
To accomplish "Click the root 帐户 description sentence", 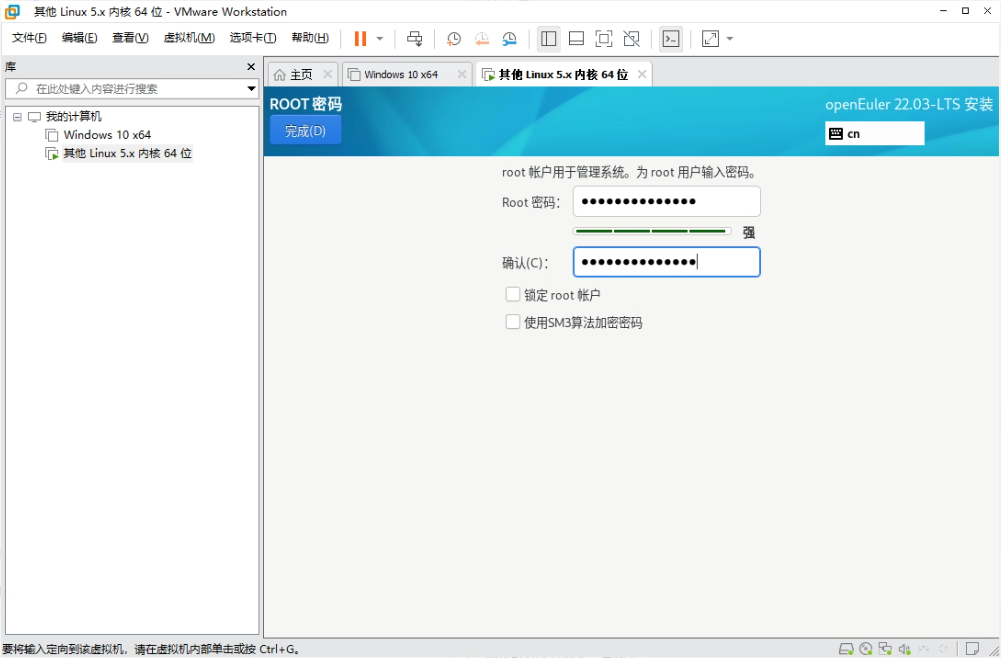I will coord(631,172).
